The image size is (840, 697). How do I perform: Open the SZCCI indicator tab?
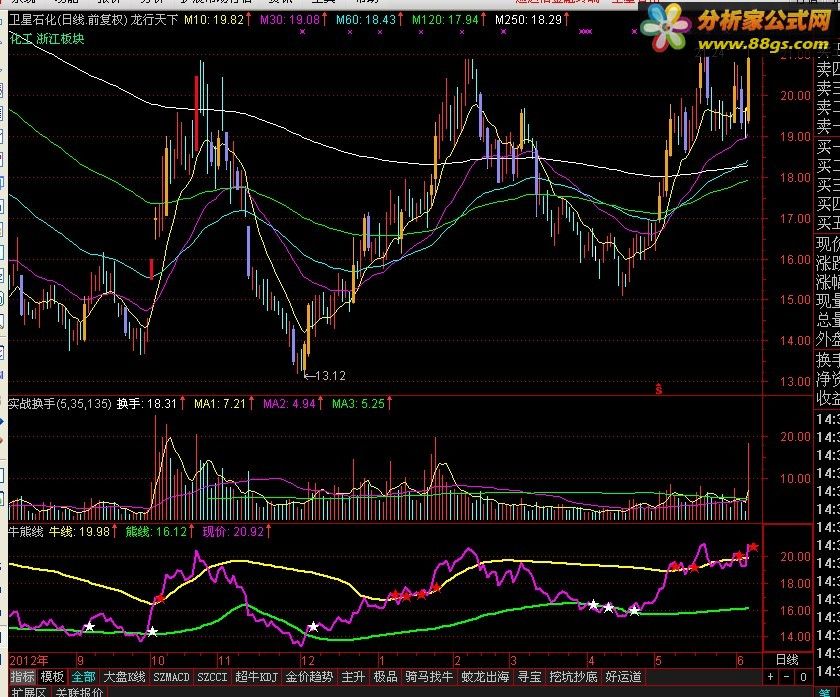[x=212, y=677]
